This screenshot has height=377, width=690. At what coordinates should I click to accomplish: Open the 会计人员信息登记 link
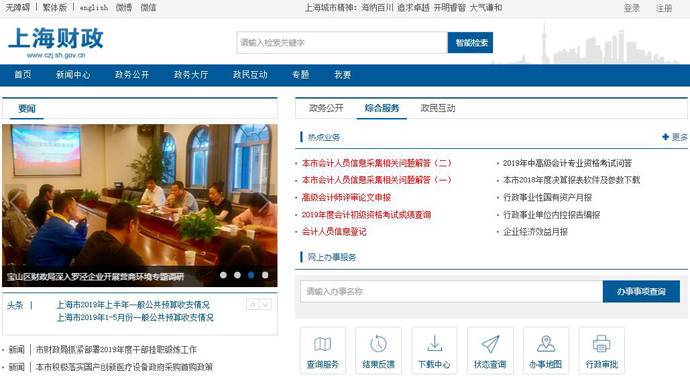point(334,232)
